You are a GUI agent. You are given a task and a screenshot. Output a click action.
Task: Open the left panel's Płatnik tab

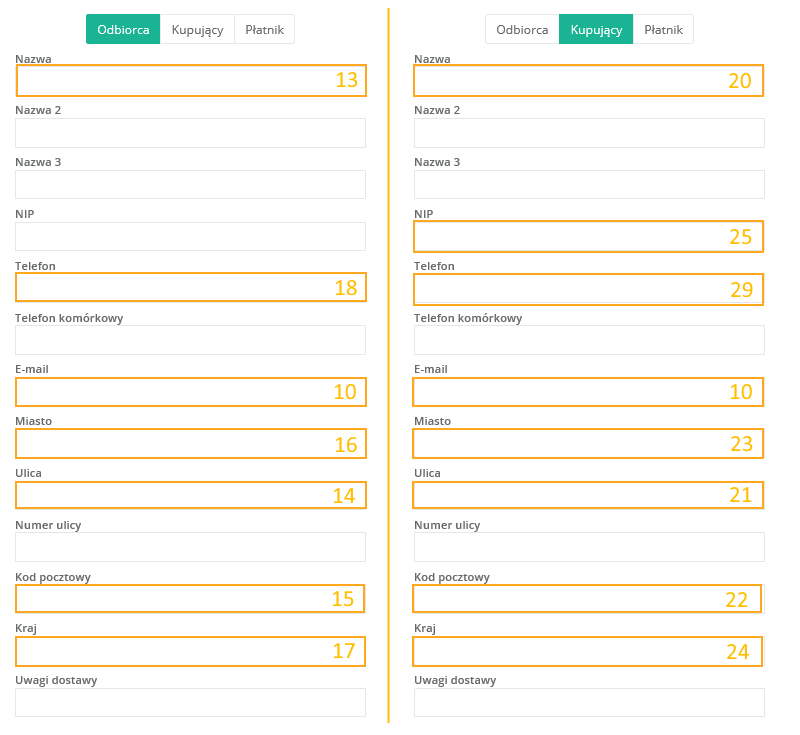point(264,30)
